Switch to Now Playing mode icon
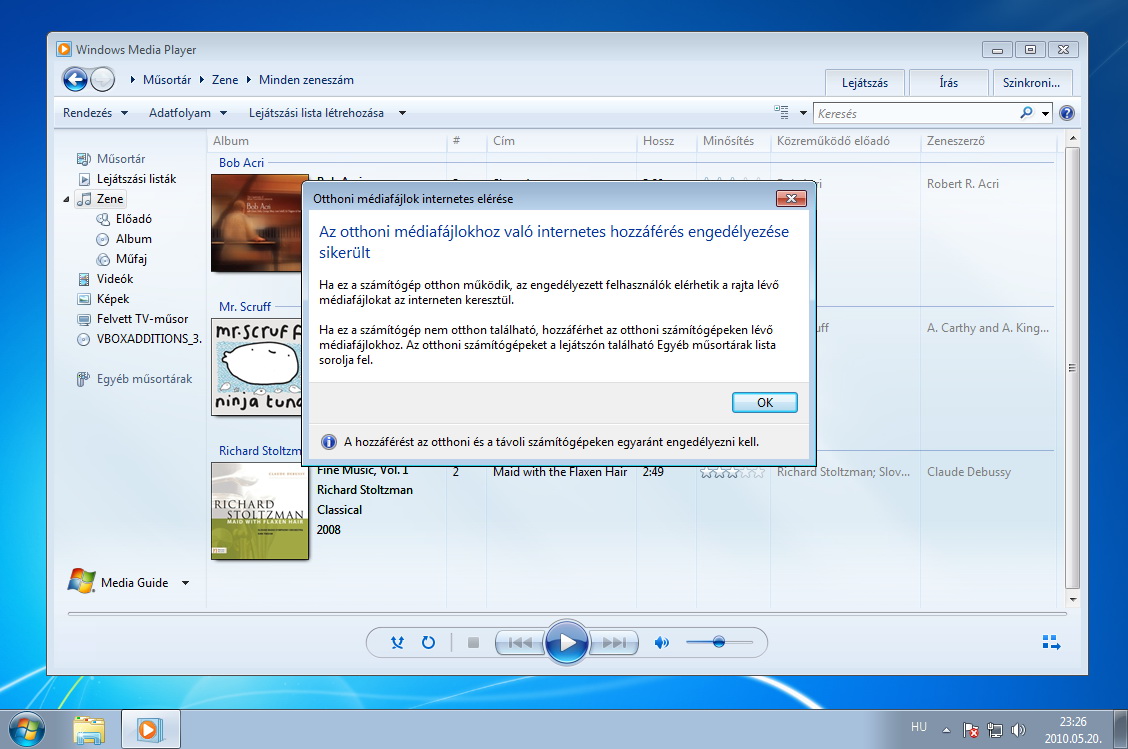The width and height of the screenshot is (1128, 749). [1050, 642]
